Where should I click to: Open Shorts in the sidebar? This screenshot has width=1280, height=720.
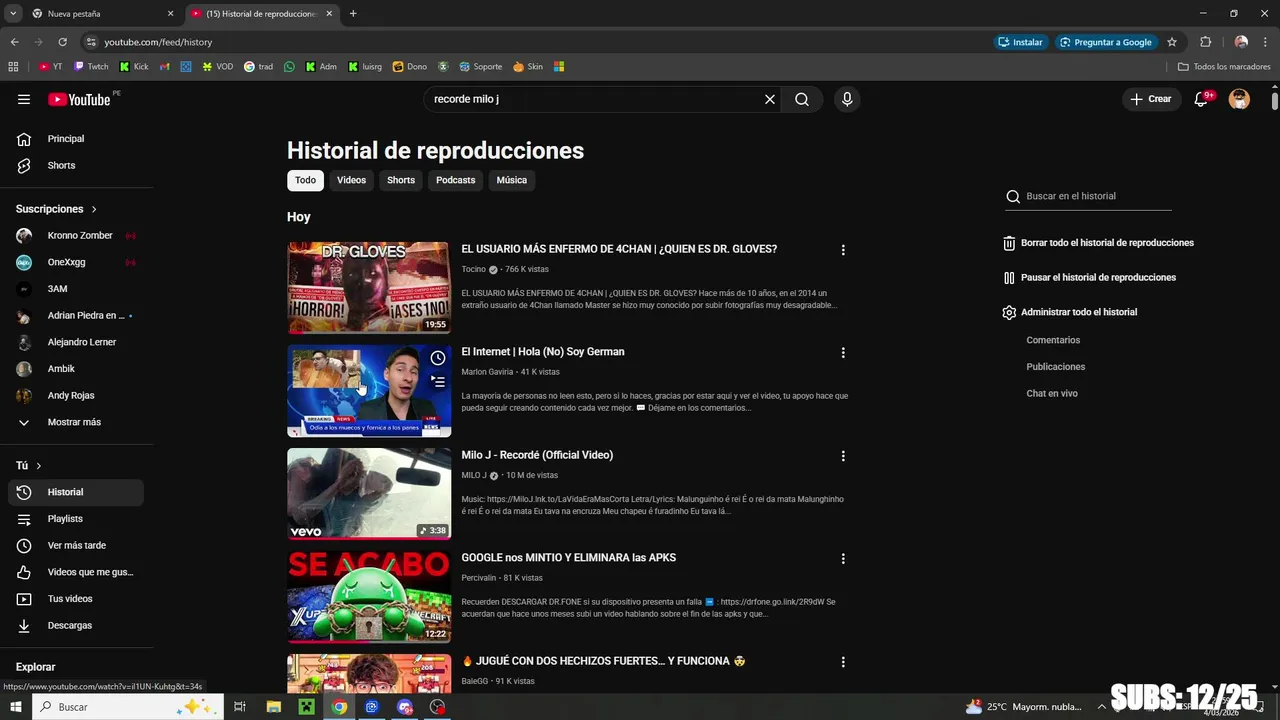point(76,165)
